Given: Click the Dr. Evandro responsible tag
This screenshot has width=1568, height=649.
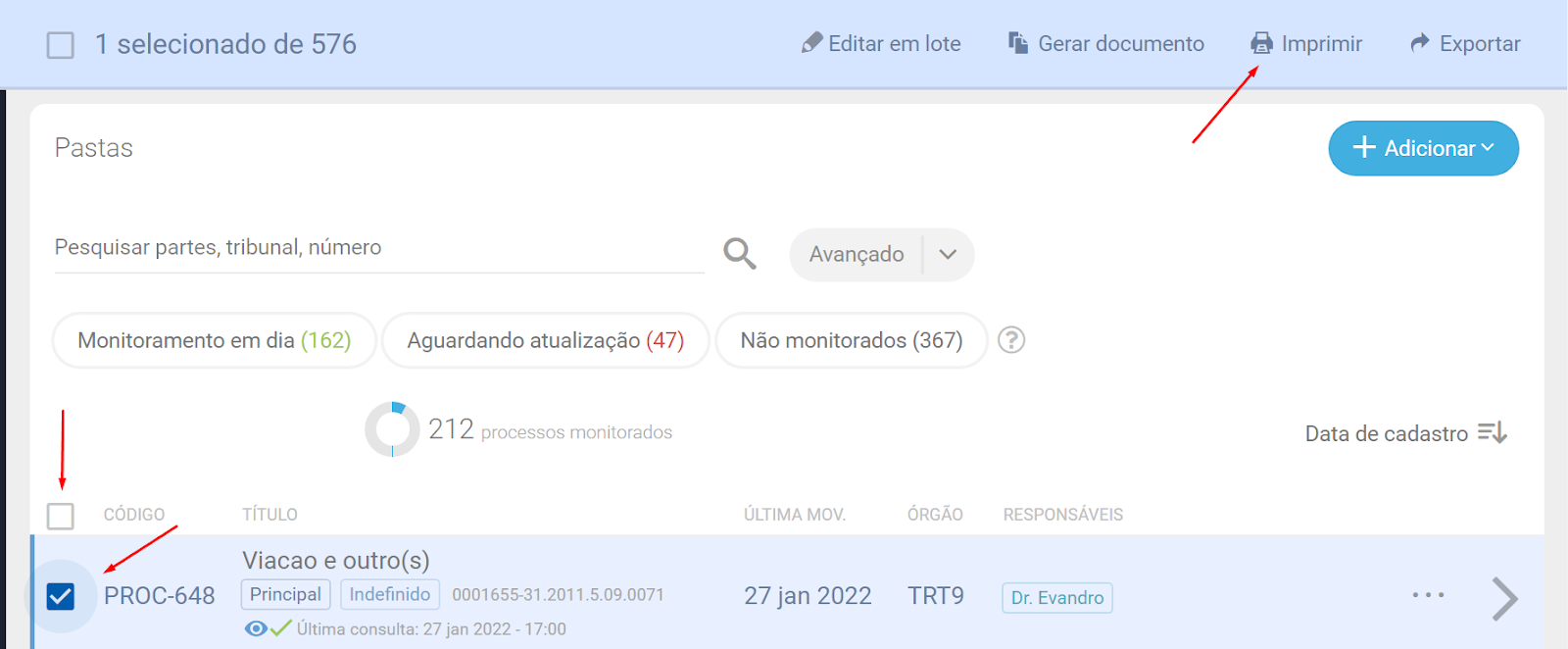Looking at the screenshot, I should click(1056, 598).
